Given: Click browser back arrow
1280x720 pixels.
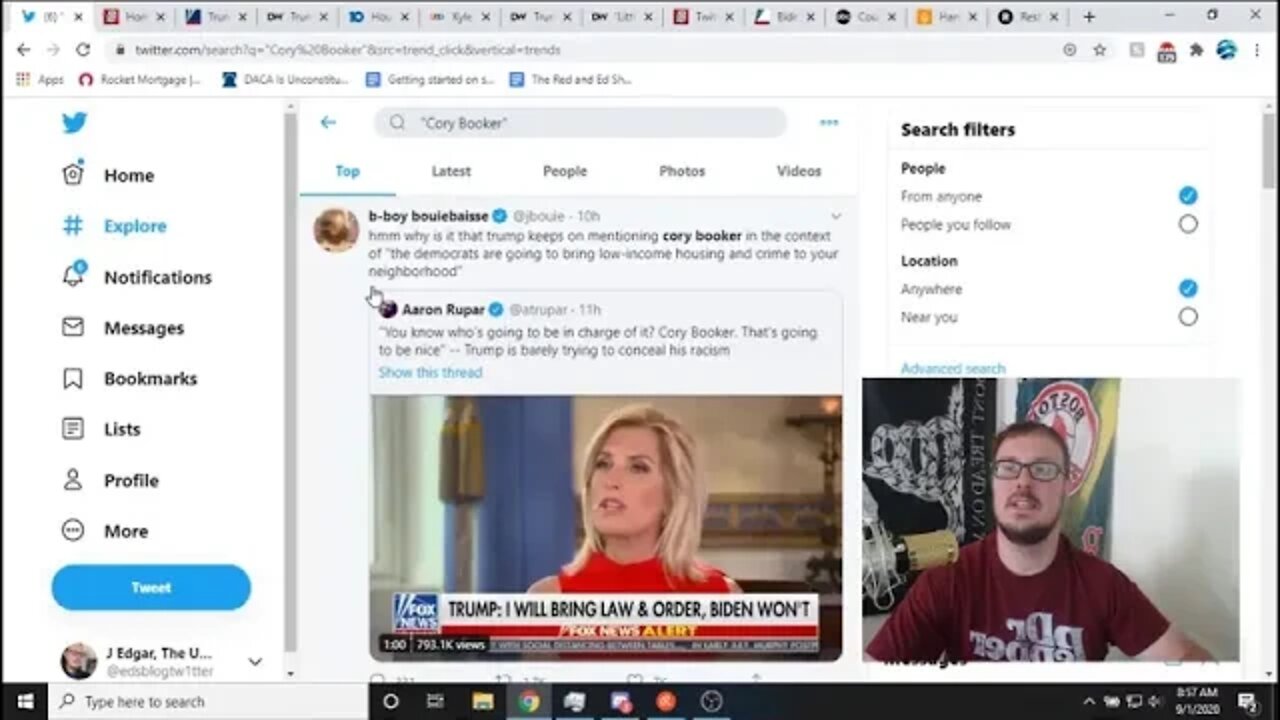Looking at the screenshot, I should (23, 50).
